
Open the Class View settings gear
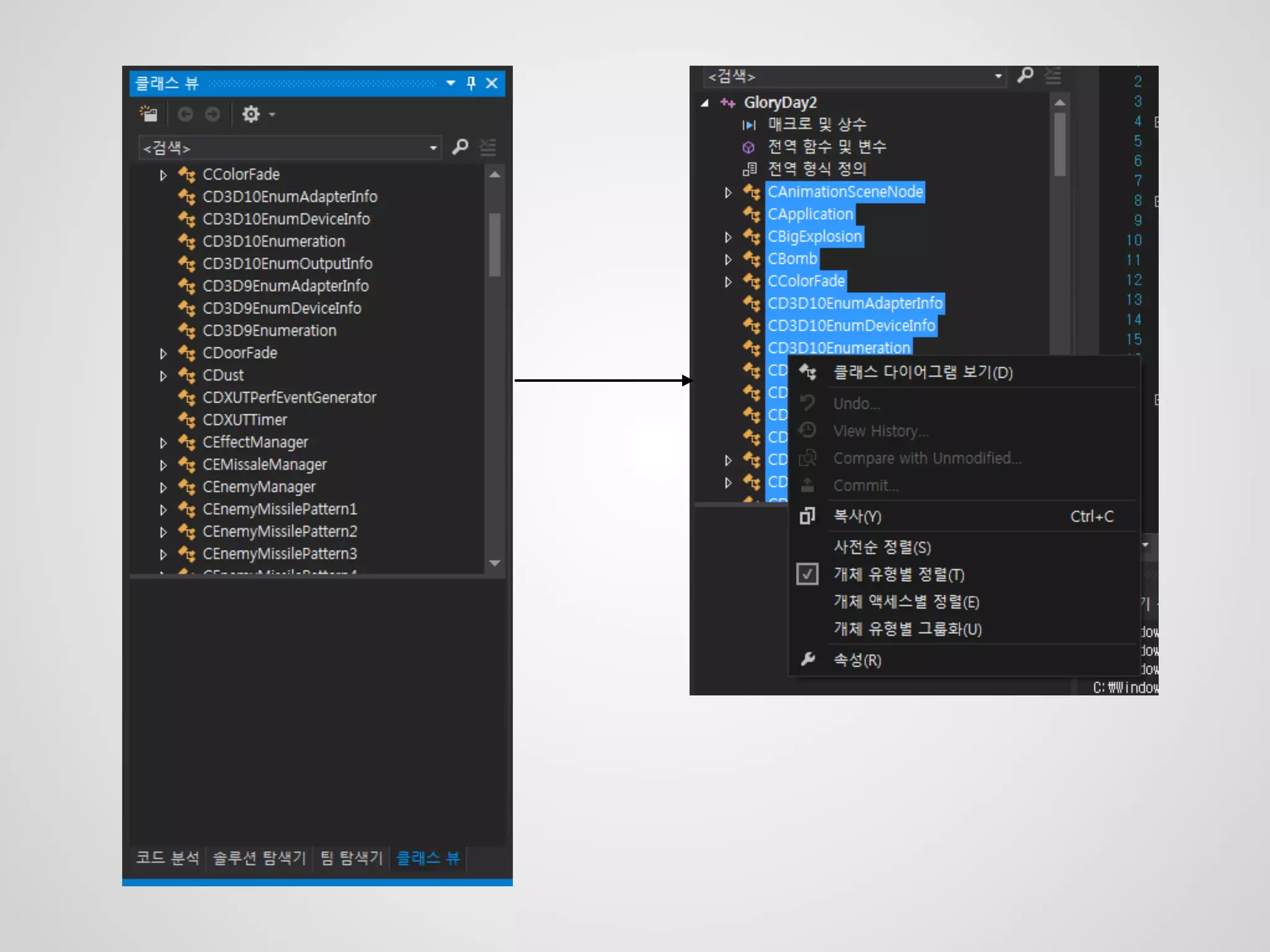(x=251, y=114)
